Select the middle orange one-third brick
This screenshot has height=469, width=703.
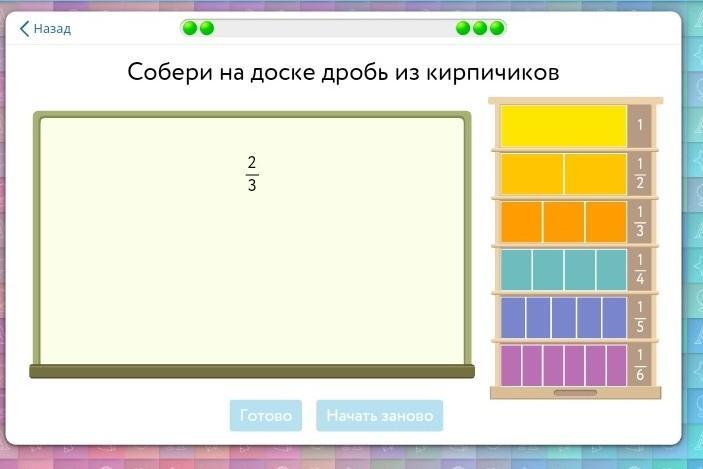pos(563,222)
